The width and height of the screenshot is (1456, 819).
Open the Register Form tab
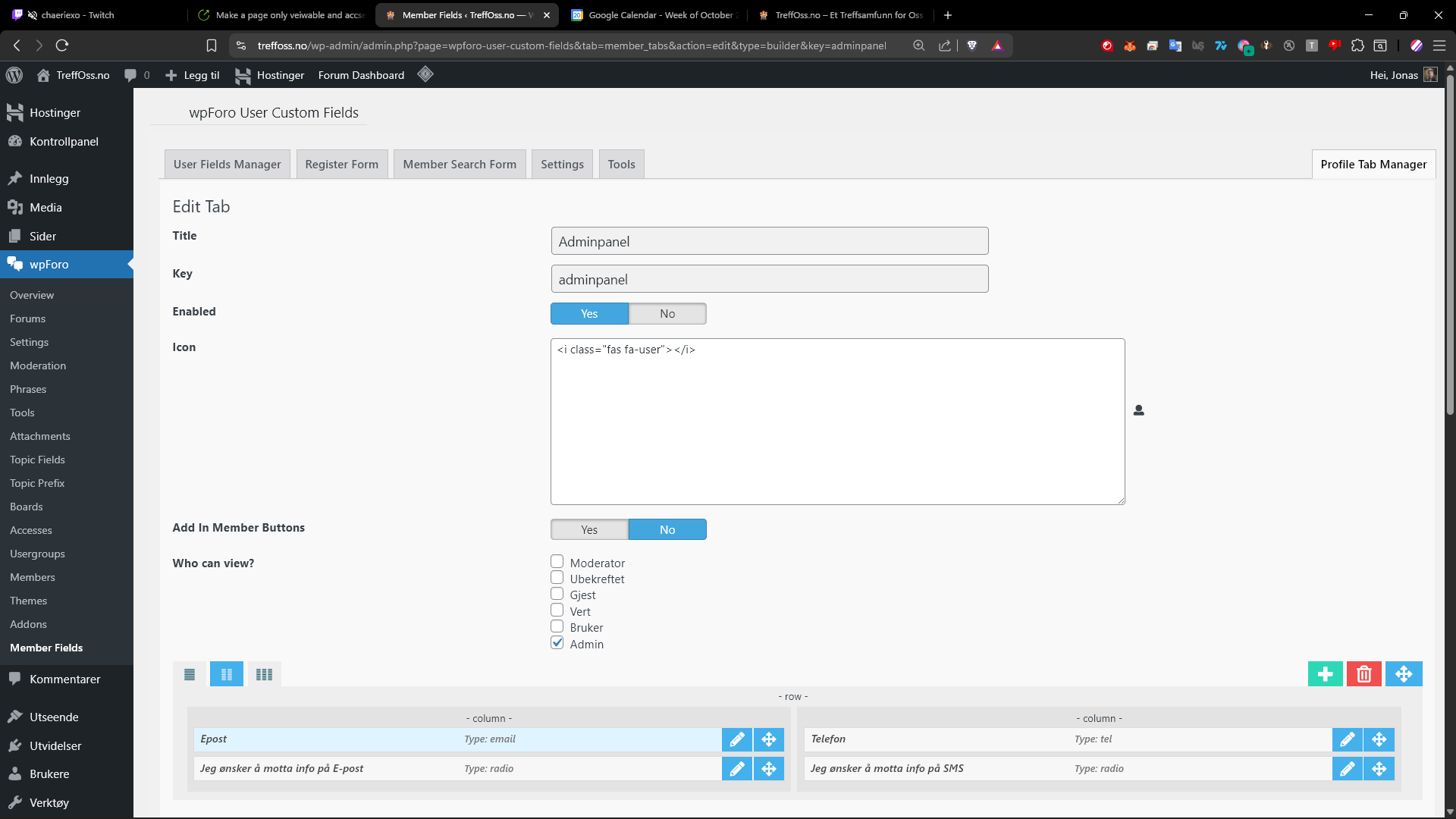(x=341, y=165)
